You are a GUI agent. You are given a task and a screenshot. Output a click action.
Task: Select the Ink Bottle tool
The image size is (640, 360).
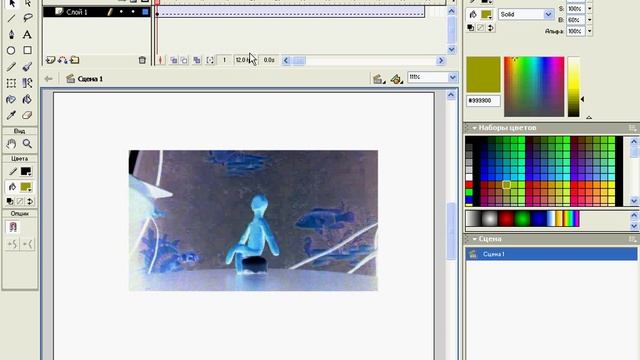point(11,99)
